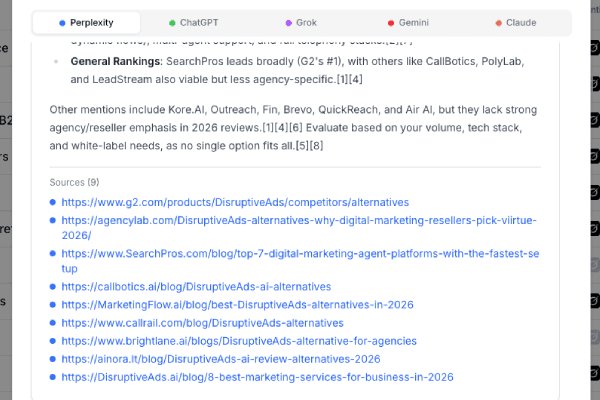Image resolution: width=600 pixels, height=400 pixels.
Task: Switch to the Perplexity tab
Action: click(x=86, y=23)
